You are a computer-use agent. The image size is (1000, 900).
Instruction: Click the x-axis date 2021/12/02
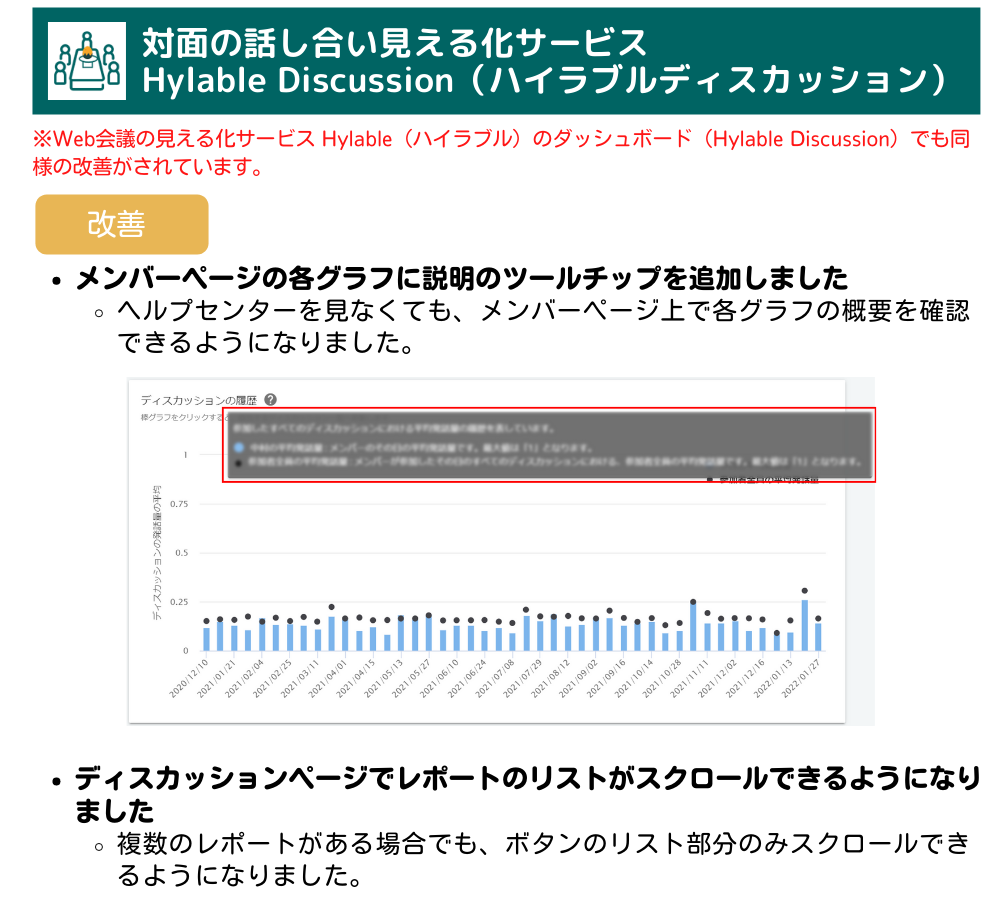point(718,679)
